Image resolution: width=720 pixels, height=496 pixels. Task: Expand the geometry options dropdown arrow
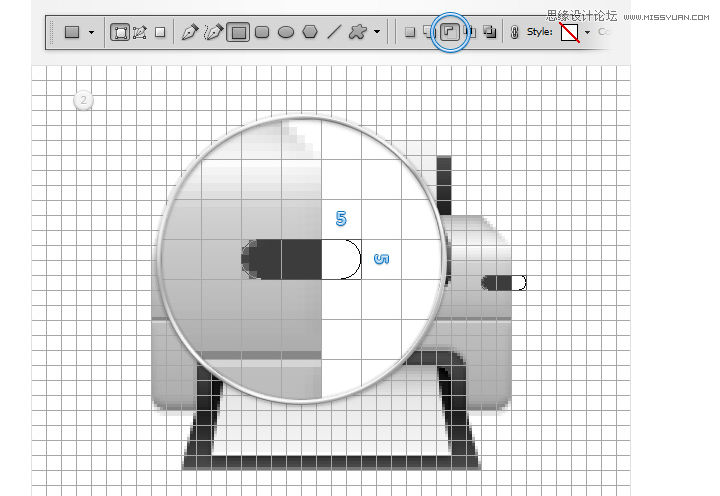pos(377,32)
